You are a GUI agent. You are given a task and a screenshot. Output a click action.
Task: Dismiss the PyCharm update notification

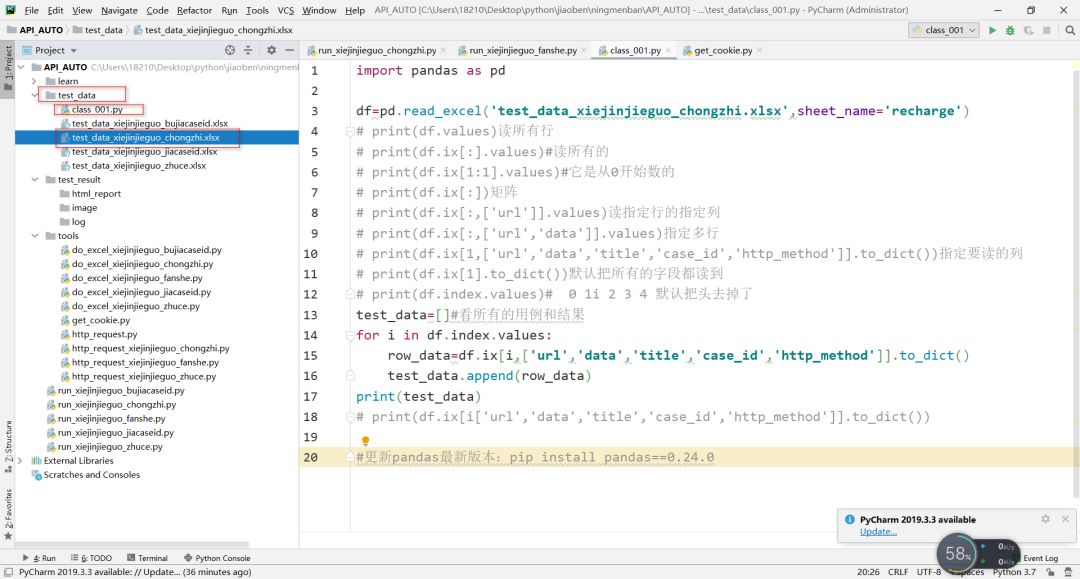pos(1065,519)
